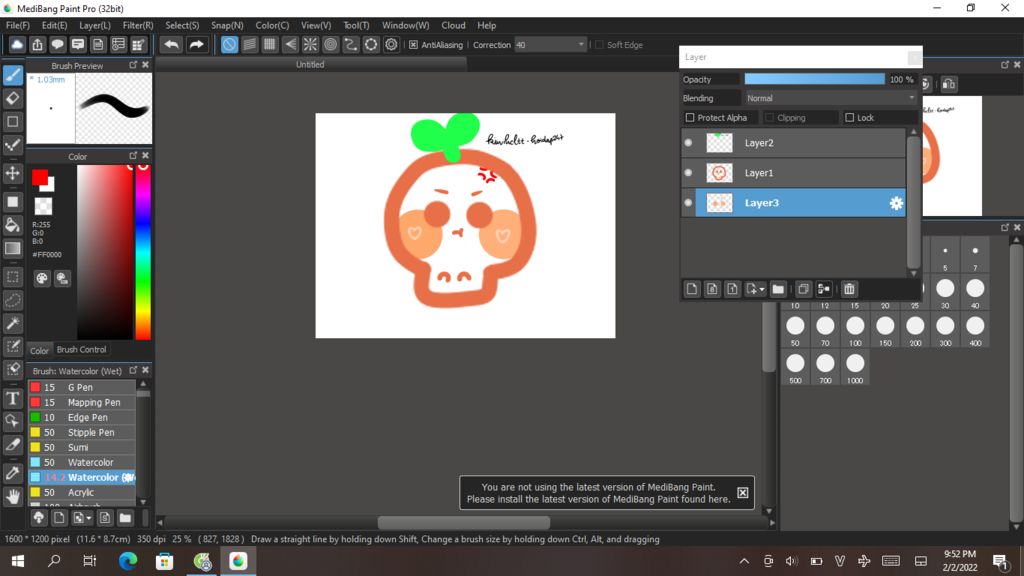This screenshot has width=1024, height=576.
Task: Adjust the layer Opacity slider
Action: [x=814, y=79]
